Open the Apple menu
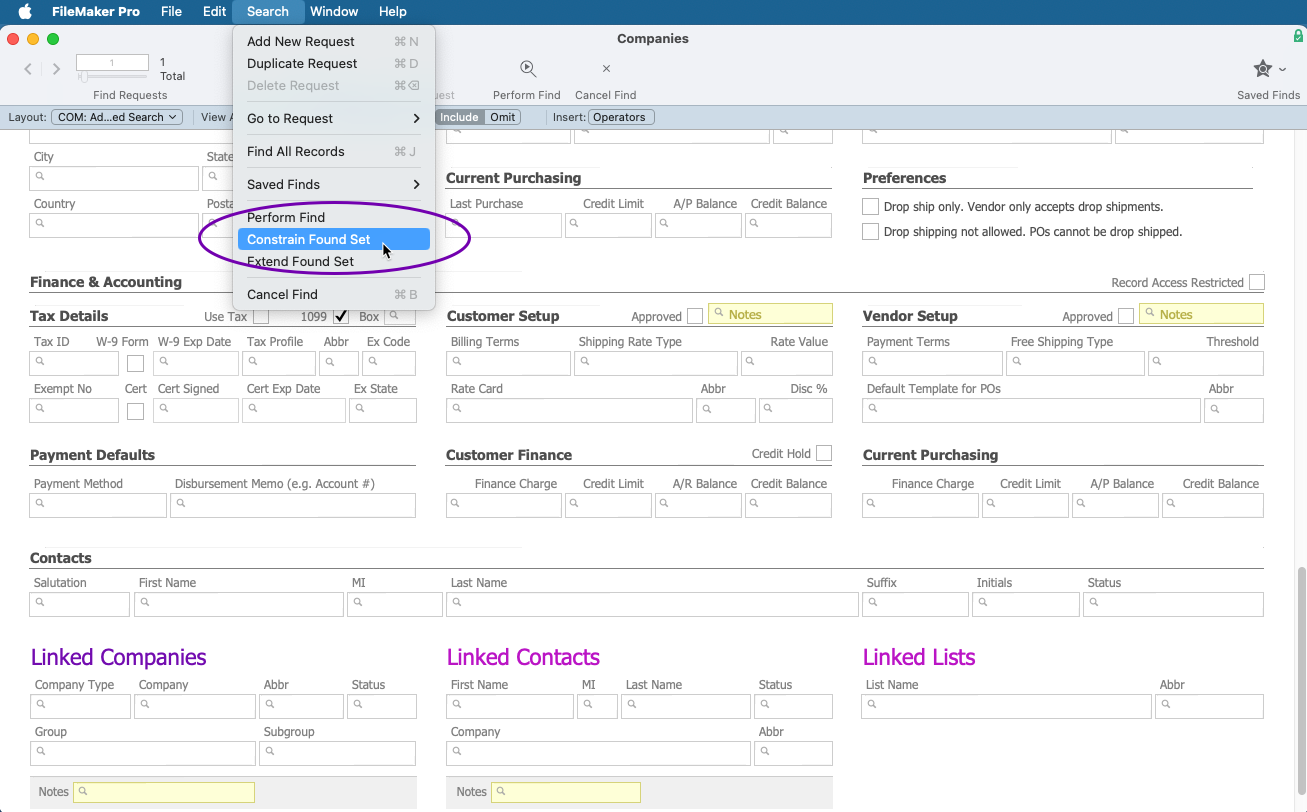Viewport: 1307px width, 812px height. (26, 12)
